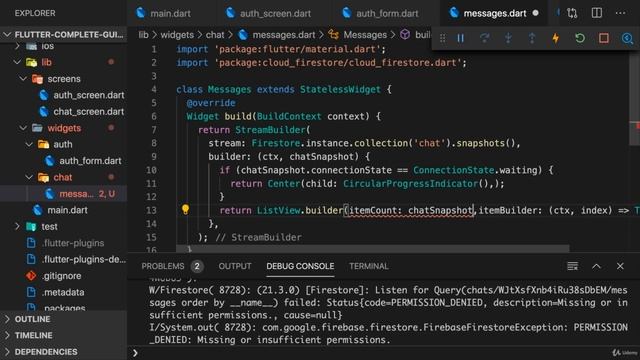Select the DEBUG CONSOLE tab
Viewport: 640px width, 360px height.
pyautogui.click(x=300, y=266)
